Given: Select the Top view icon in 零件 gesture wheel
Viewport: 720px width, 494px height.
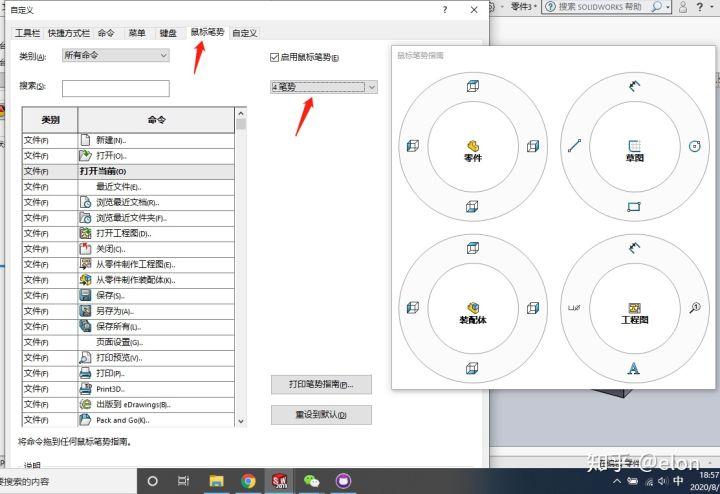Looking at the screenshot, I should pyautogui.click(x=472, y=86).
